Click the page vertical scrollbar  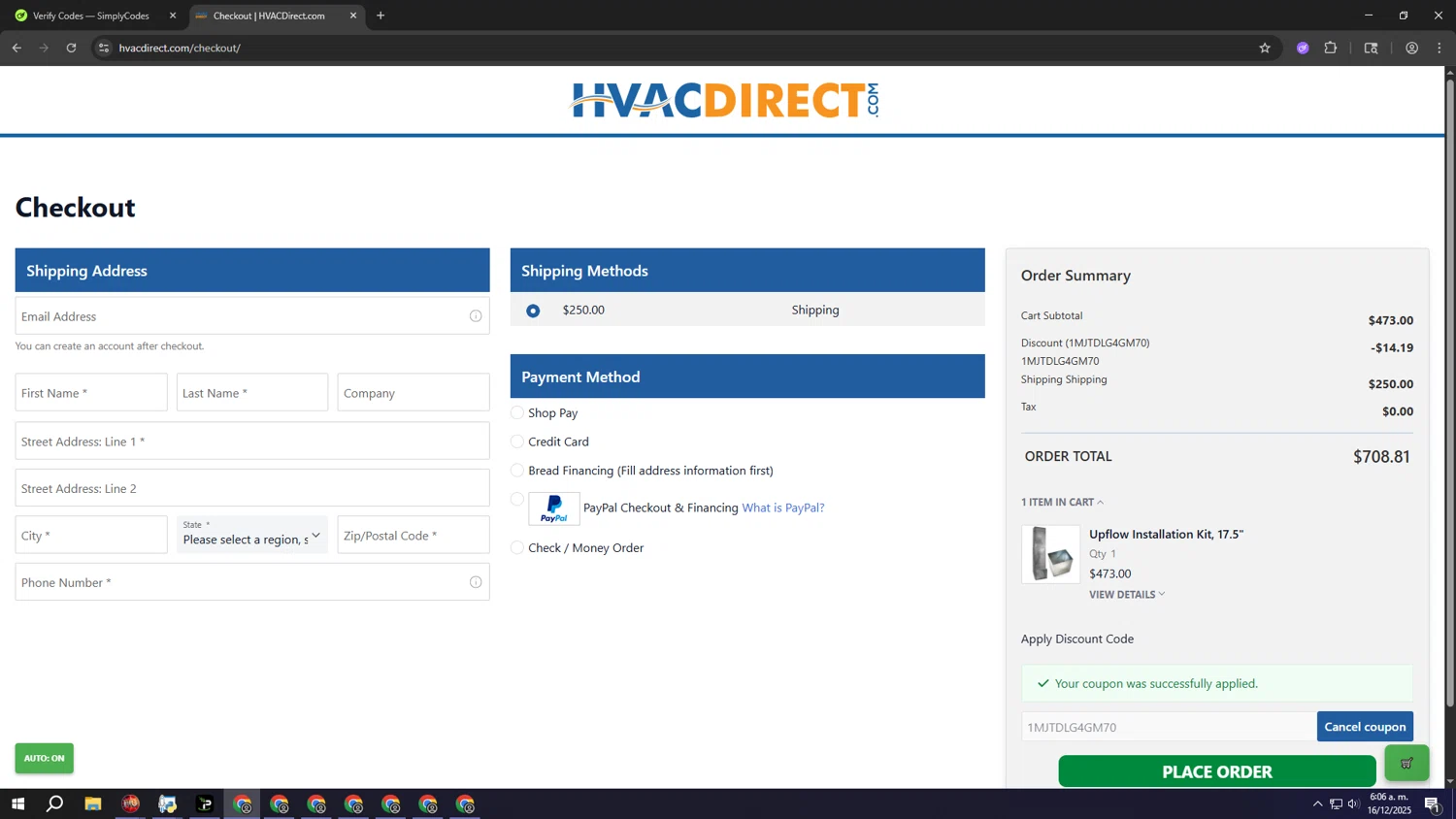[1450, 393]
